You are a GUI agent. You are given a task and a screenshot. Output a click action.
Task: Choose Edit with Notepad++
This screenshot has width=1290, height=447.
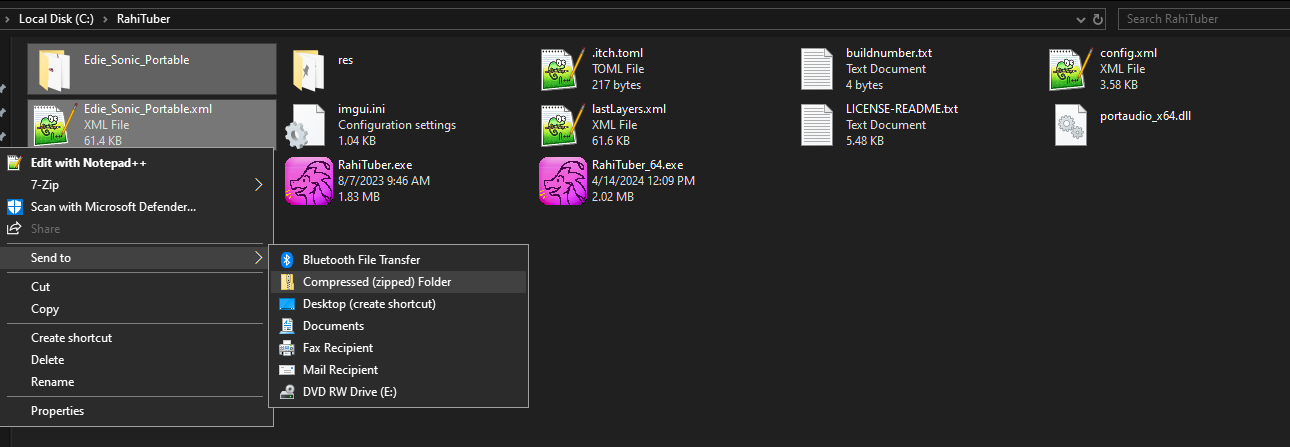pos(137,162)
